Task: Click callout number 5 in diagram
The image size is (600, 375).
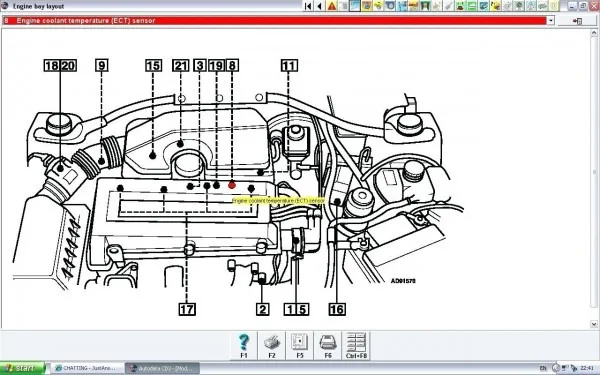Action: (x=302, y=309)
